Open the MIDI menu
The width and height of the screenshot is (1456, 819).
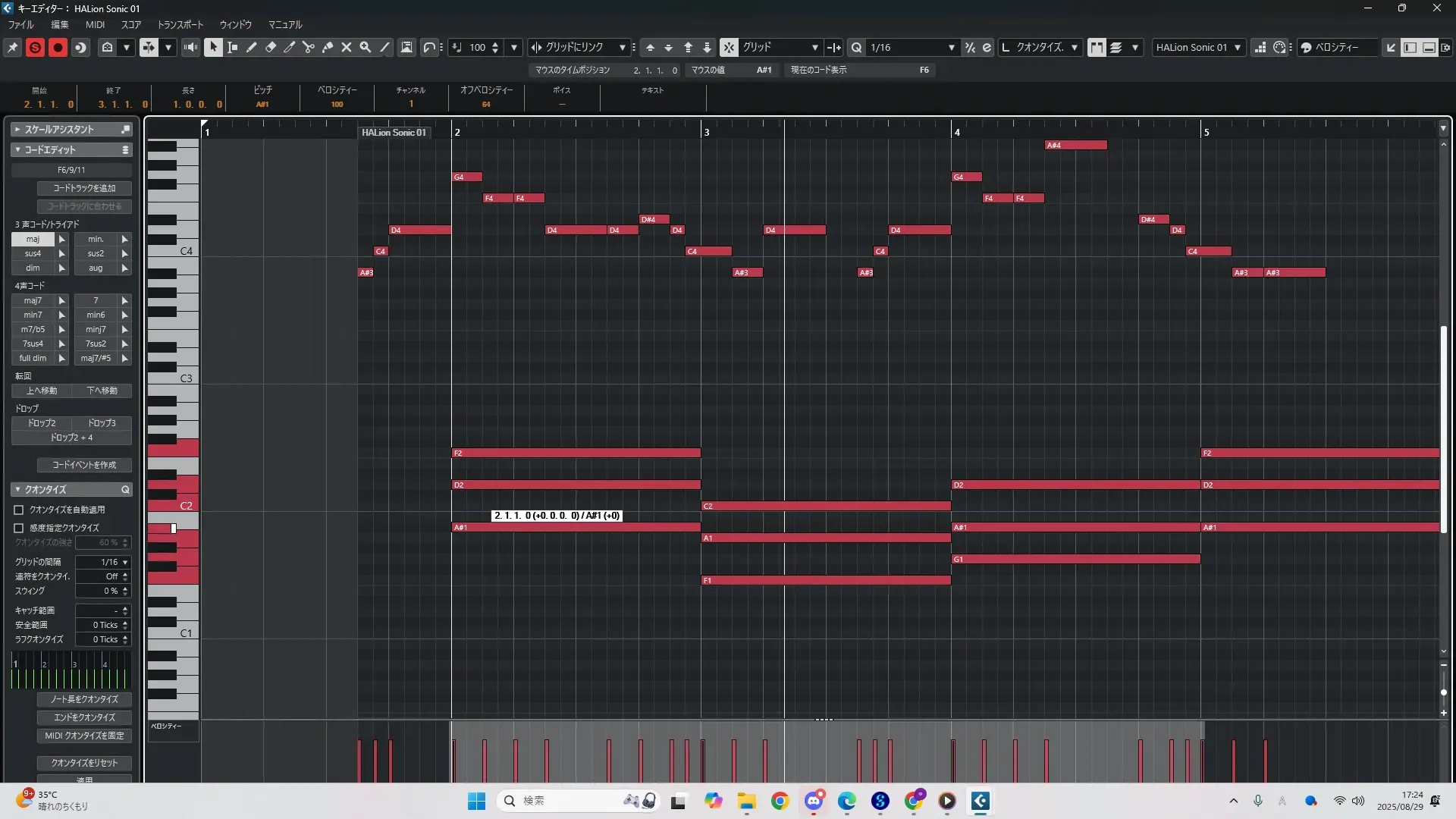tap(95, 24)
